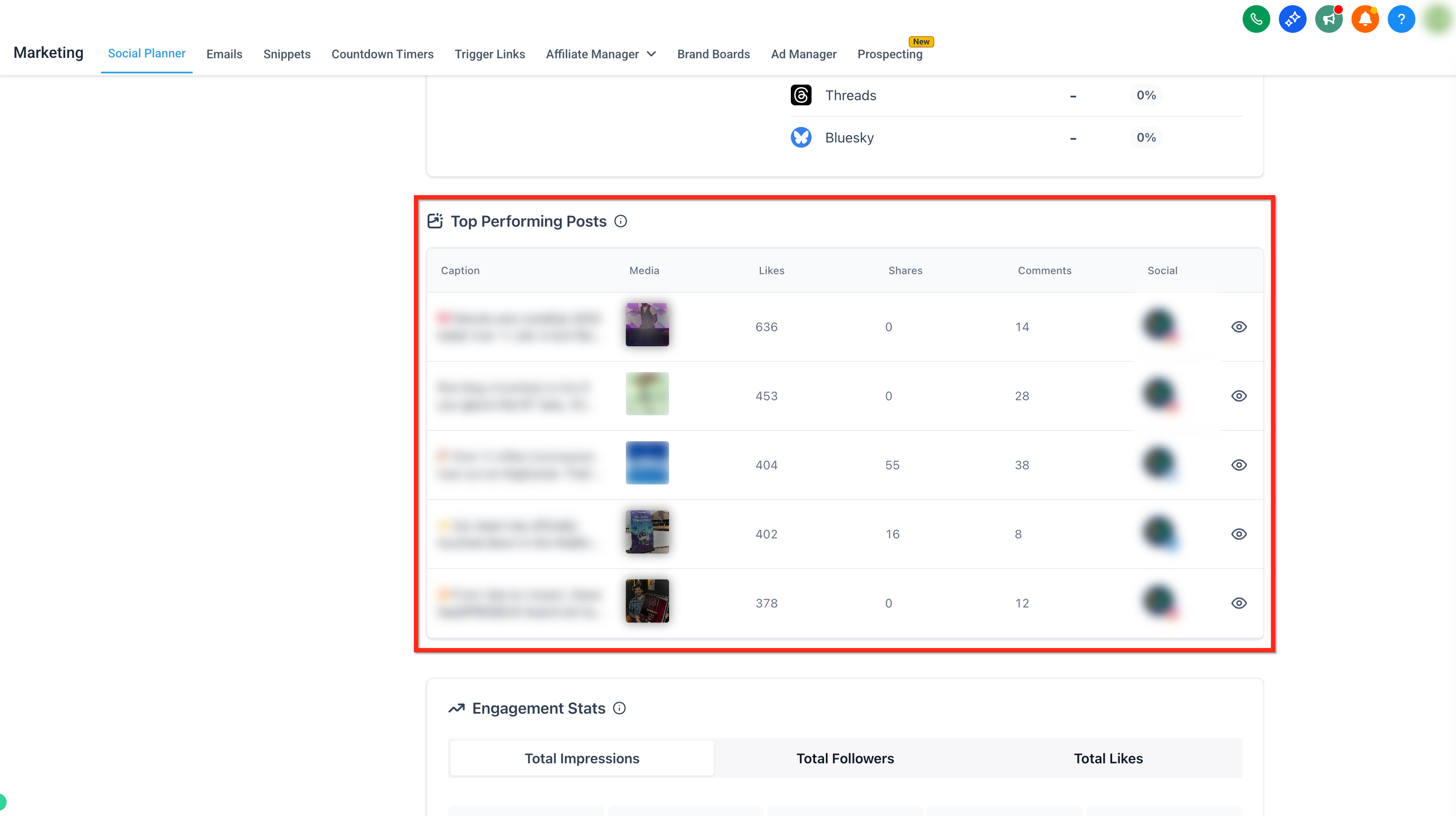The image size is (1456, 816).
Task: Switch to the Total Likes tab
Action: click(1108, 758)
